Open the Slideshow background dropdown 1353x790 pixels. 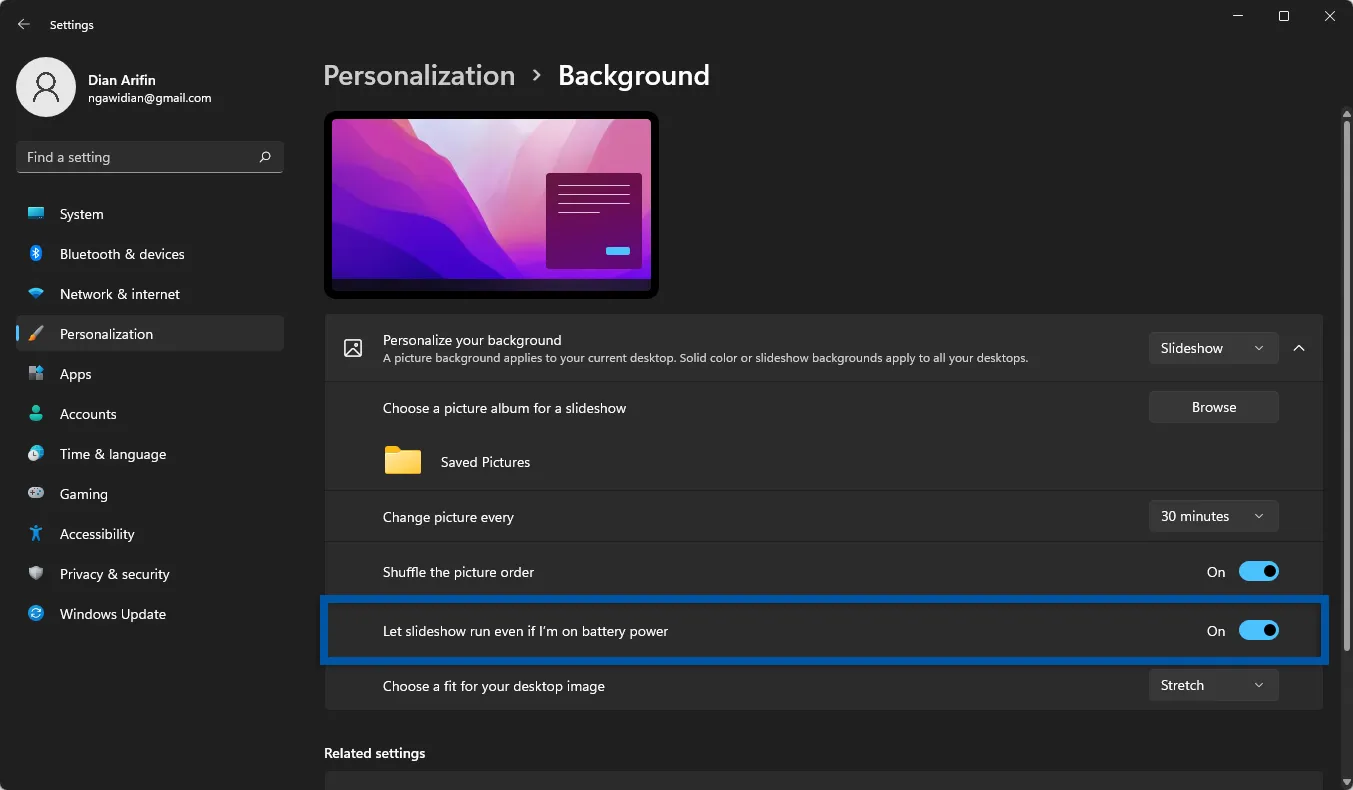1213,348
